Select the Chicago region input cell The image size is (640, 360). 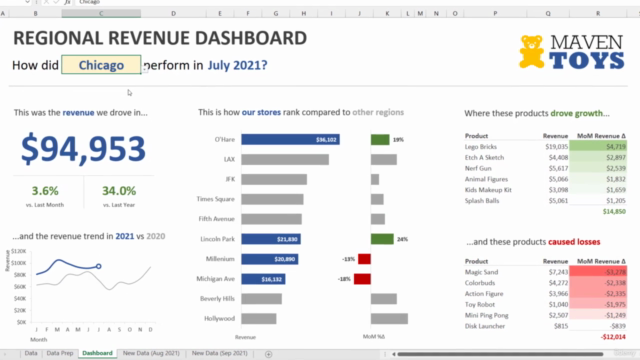101,65
